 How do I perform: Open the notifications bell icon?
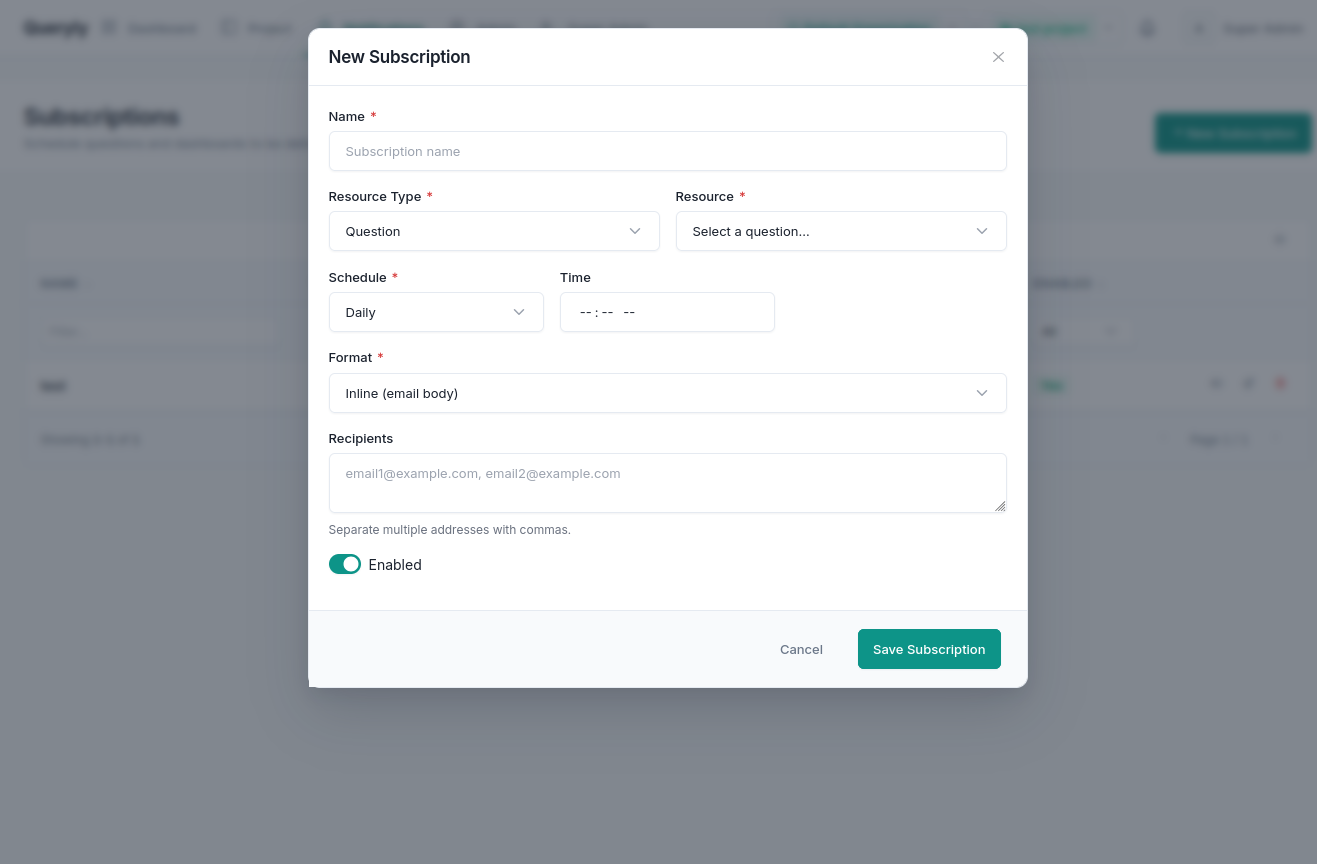click(1147, 28)
